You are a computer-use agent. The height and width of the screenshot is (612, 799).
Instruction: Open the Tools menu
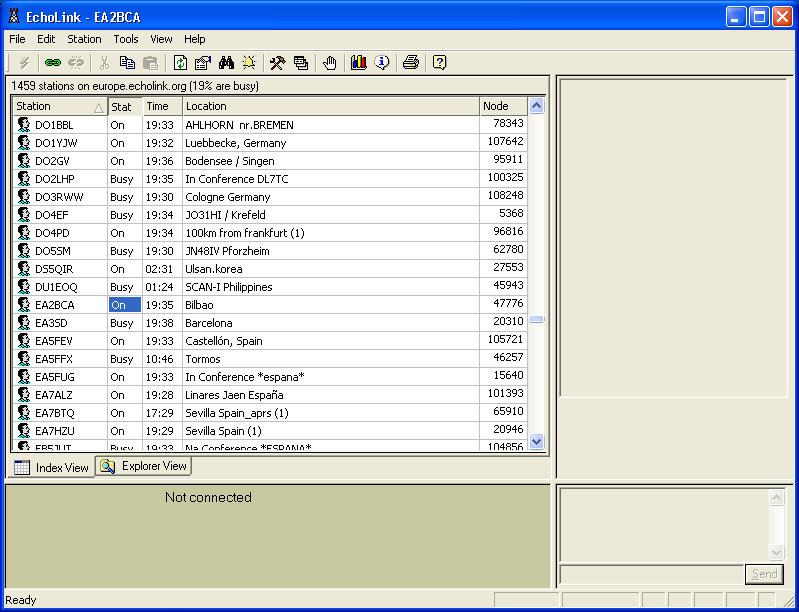(x=126, y=39)
